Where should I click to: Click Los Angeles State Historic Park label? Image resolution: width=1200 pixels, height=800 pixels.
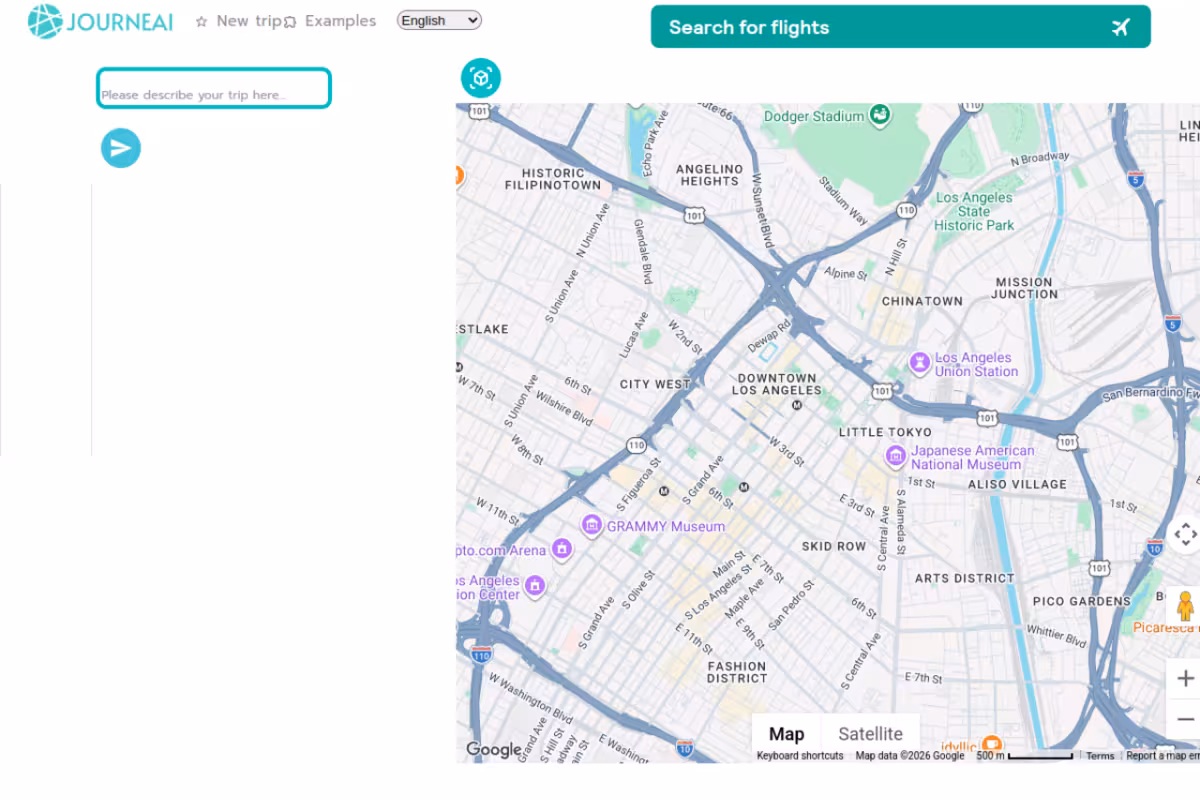(974, 212)
